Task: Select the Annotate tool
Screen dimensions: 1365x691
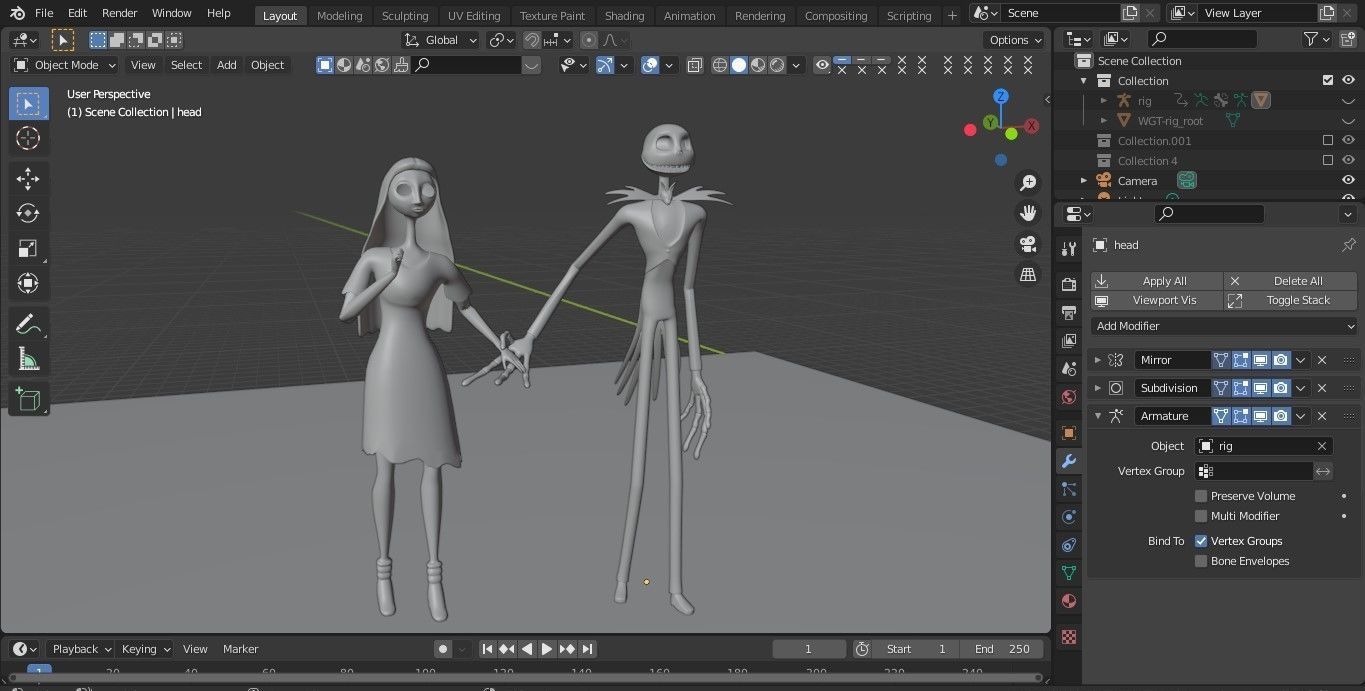Action: coord(28,324)
